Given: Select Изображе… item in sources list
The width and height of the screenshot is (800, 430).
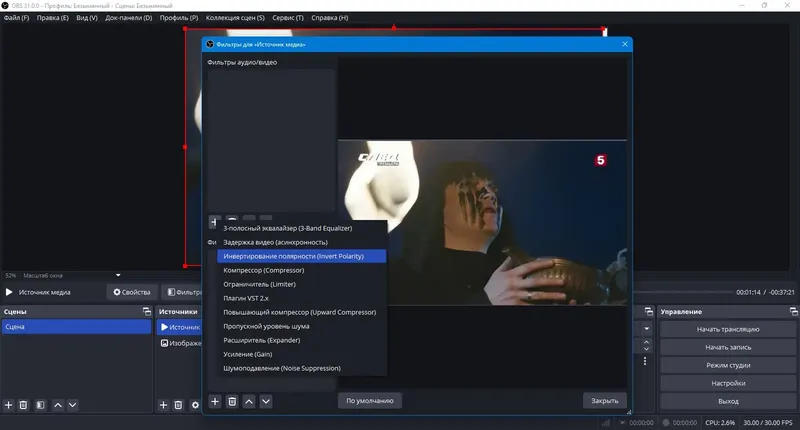Looking at the screenshot, I should coord(180,343).
